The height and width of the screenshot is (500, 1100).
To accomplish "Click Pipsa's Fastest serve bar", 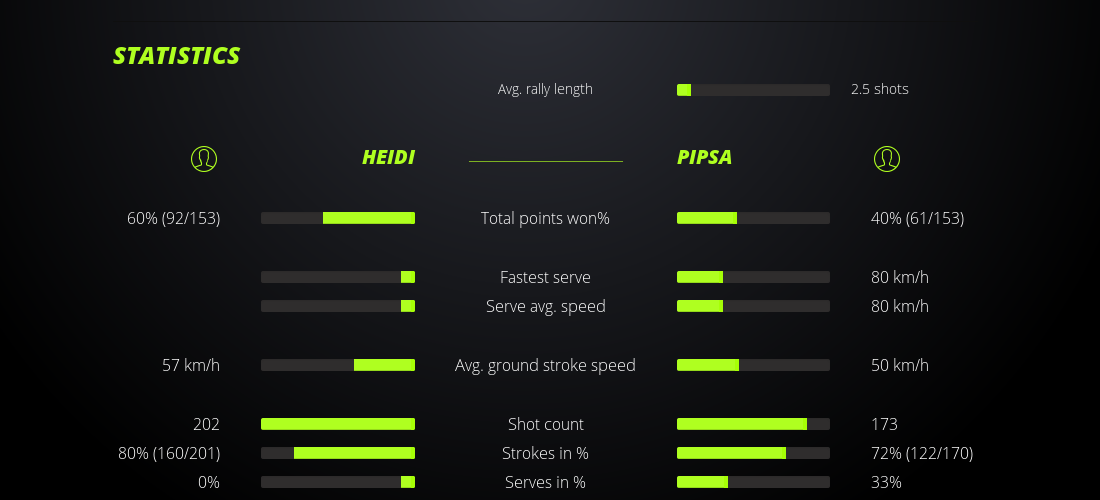I will pyautogui.click(x=753, y=277).
